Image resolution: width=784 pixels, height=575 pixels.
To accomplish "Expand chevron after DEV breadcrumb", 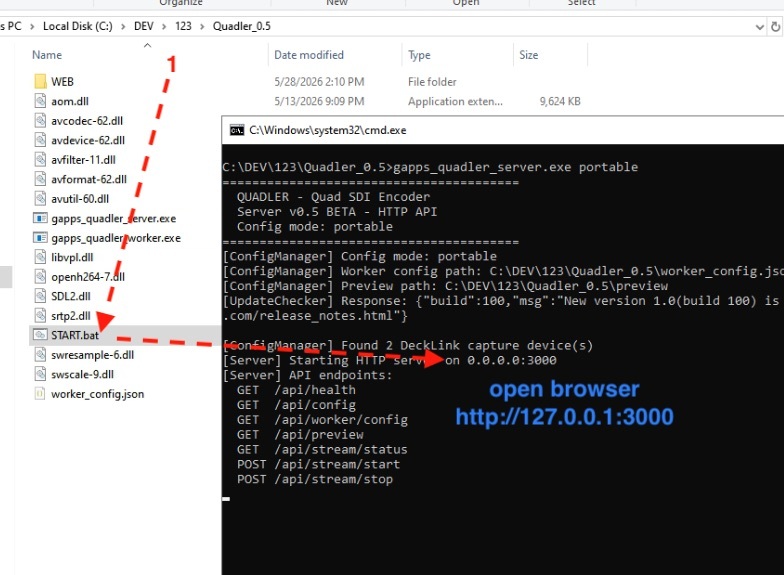I will point(164,26).
